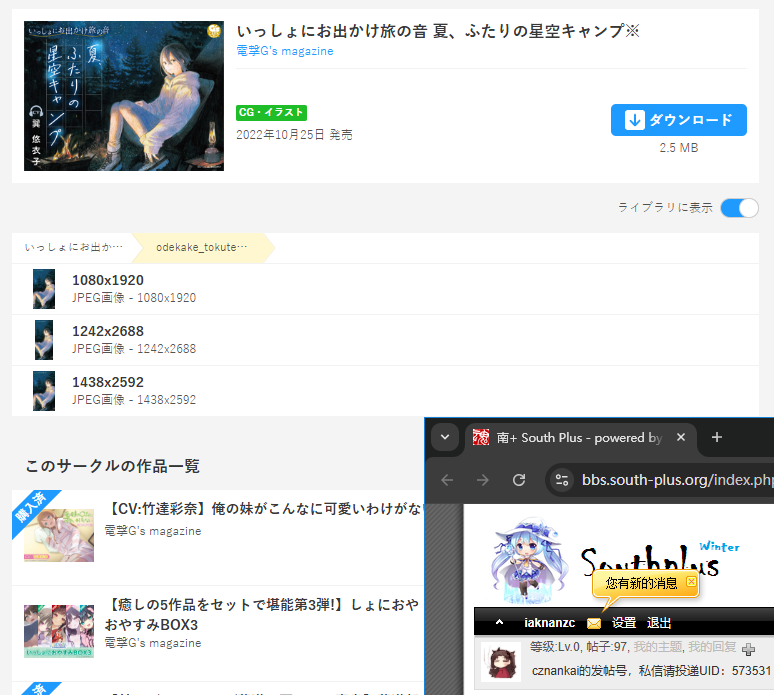Image resolution: width=774 pixels, height=695 pixels.
Task: Click the browser back arrow
Action: (447, 480)
